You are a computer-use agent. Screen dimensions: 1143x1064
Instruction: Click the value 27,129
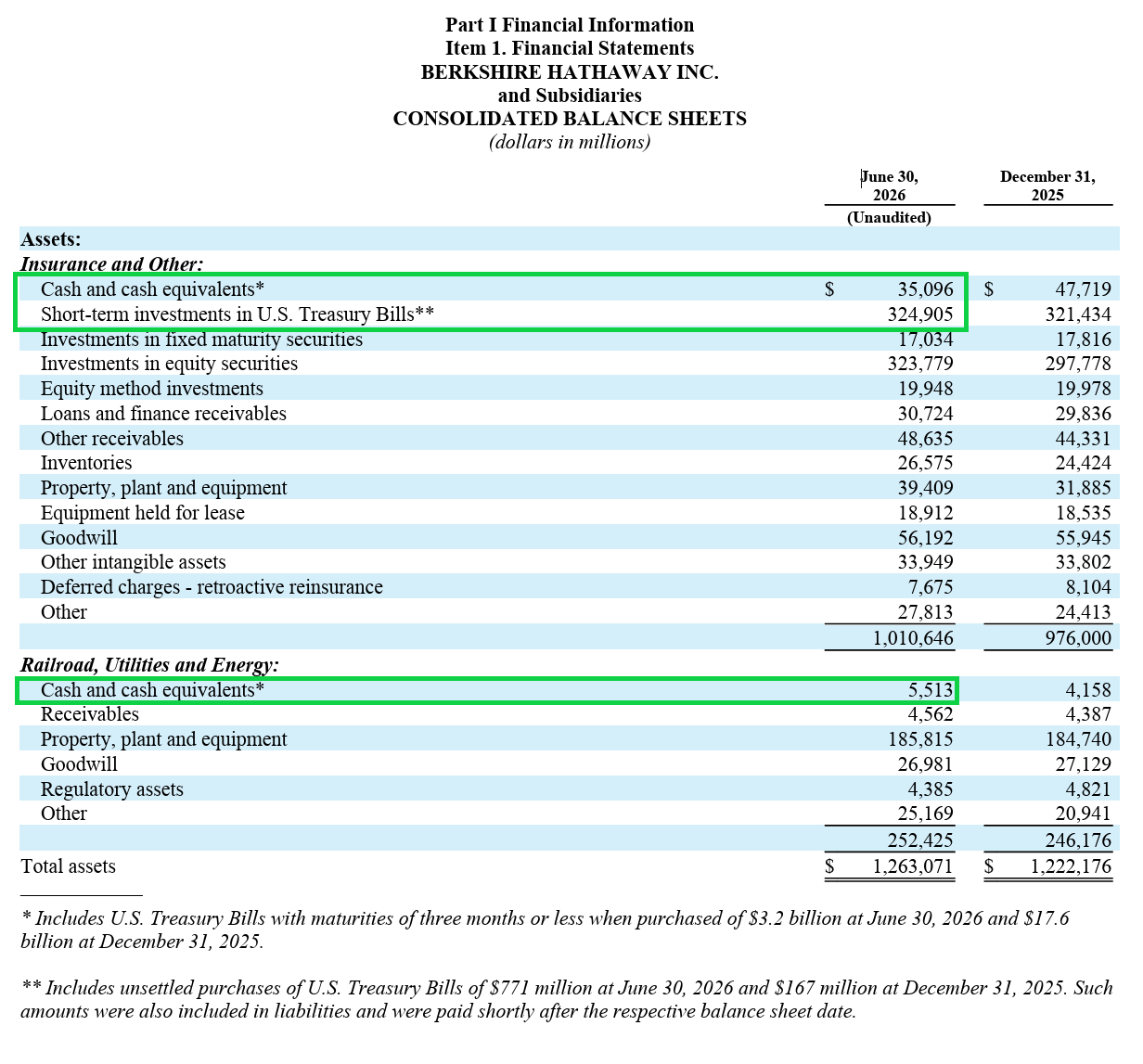pos(1083,764)
